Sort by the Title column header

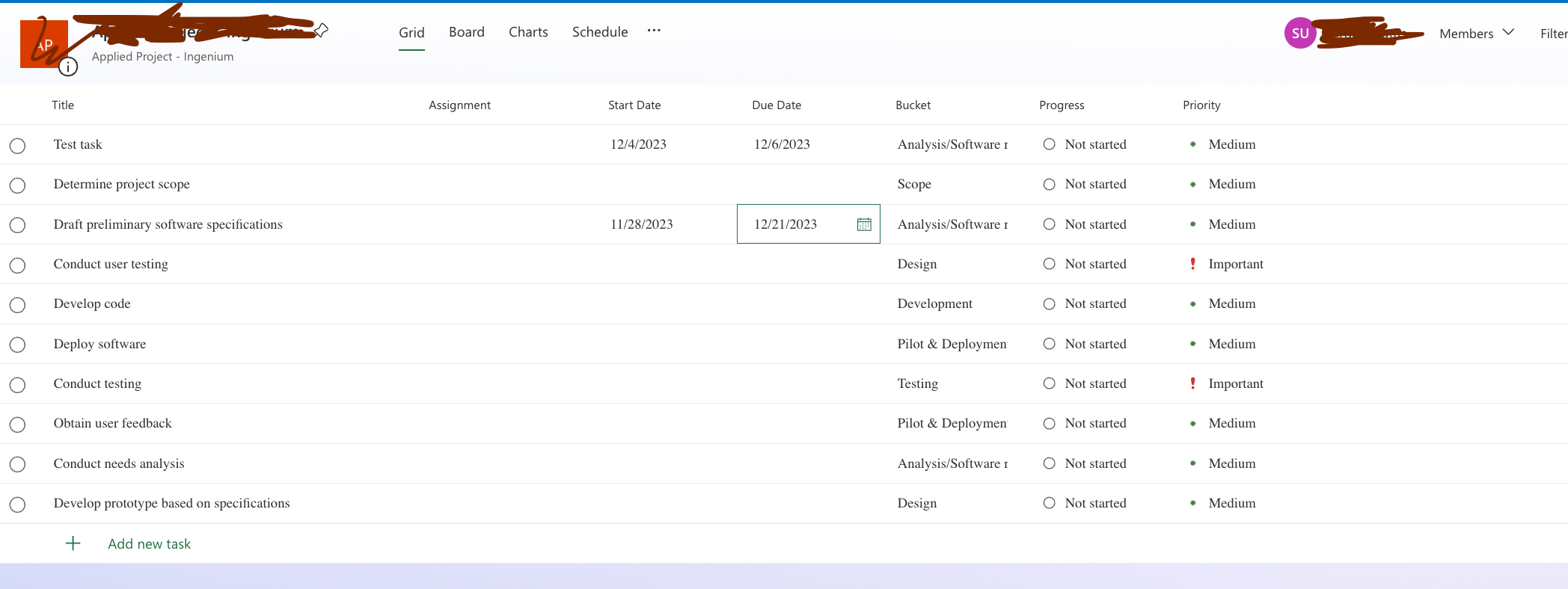[63, 105]
